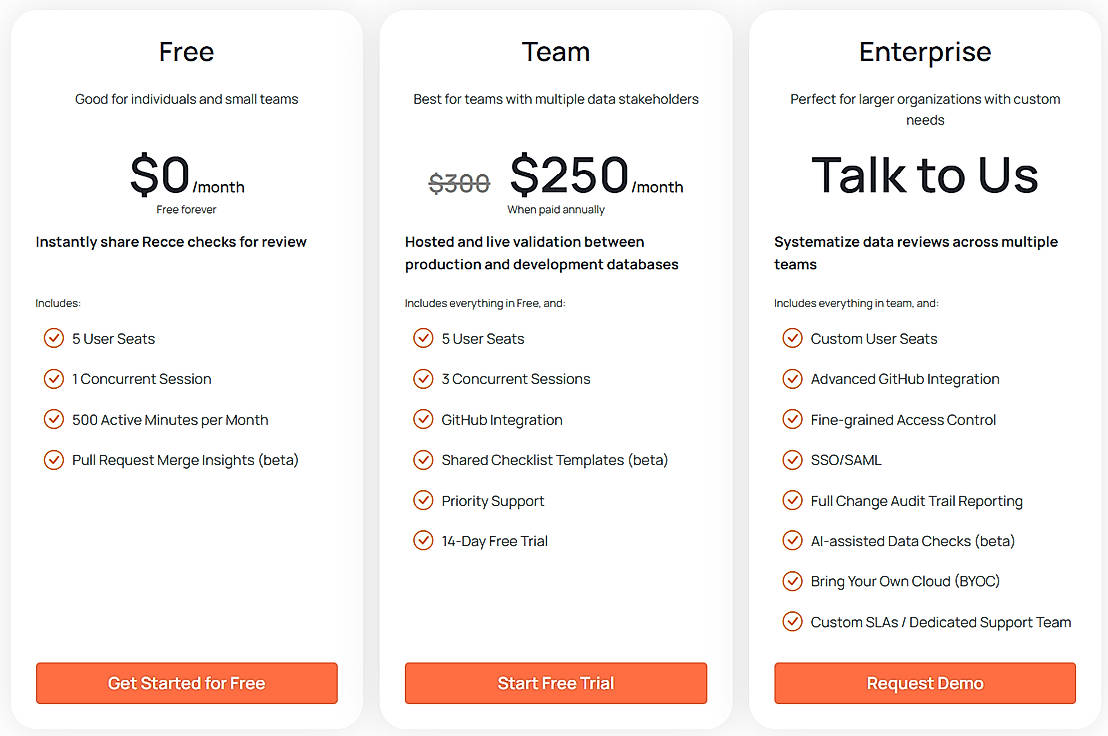
Task: Click checkmark beside Custom SLAs / Dedicated Support Team
Action: [792, 622]
